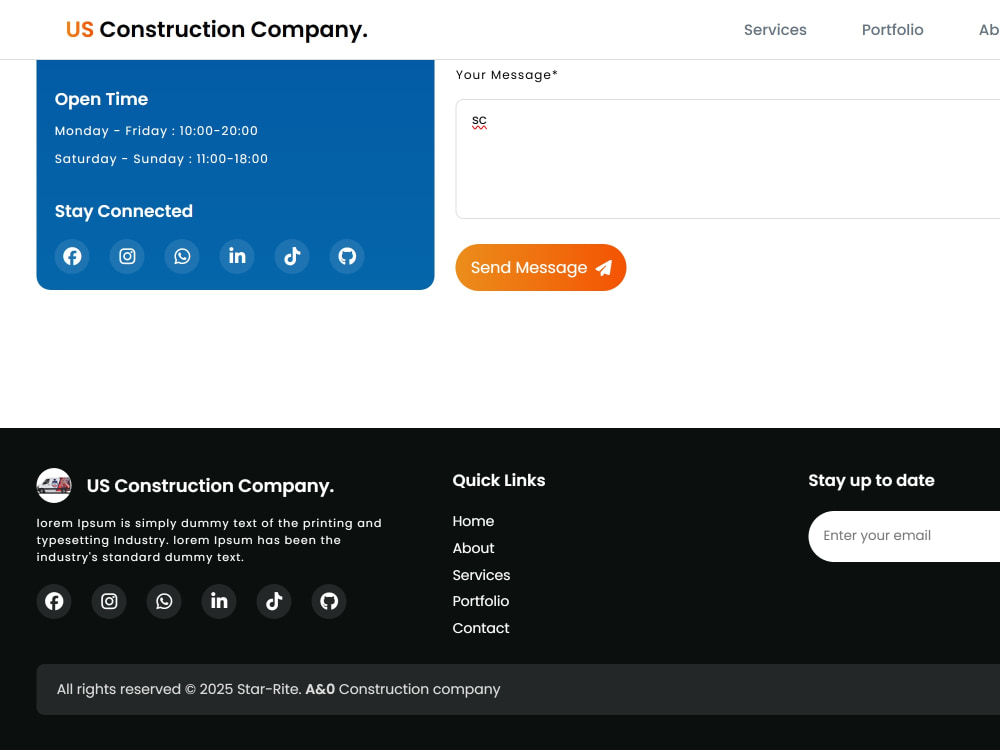Click the Stay up to date heading
This screenshot has width=1000, height=750.
coord(871,481)
